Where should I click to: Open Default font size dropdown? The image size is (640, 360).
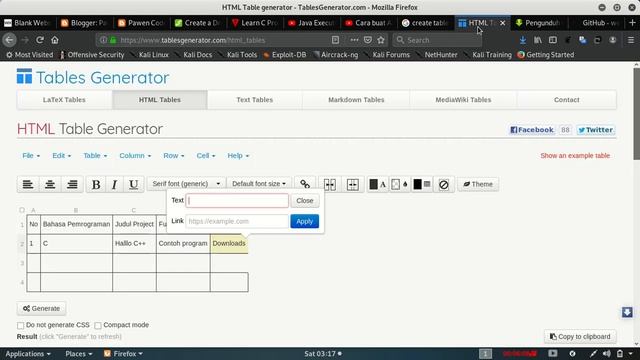(259, 184)
